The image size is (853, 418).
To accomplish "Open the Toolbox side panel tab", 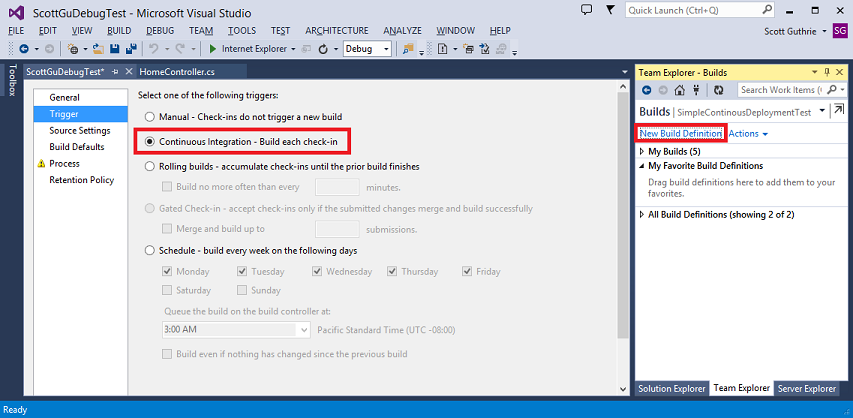I will click(x=13, y=81).
